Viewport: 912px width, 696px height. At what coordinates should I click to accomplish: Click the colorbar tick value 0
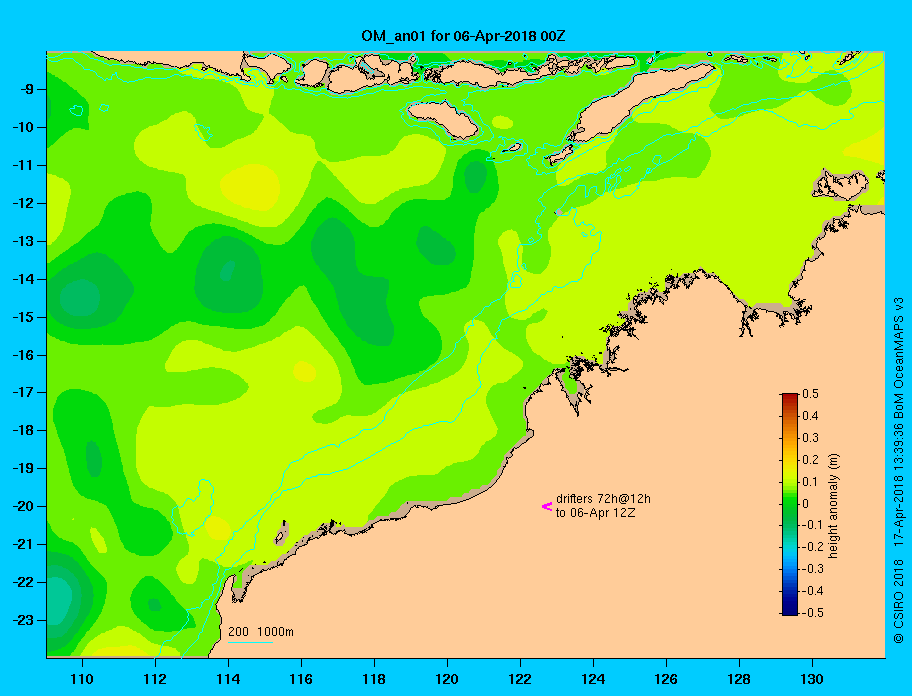pos(806,504)
